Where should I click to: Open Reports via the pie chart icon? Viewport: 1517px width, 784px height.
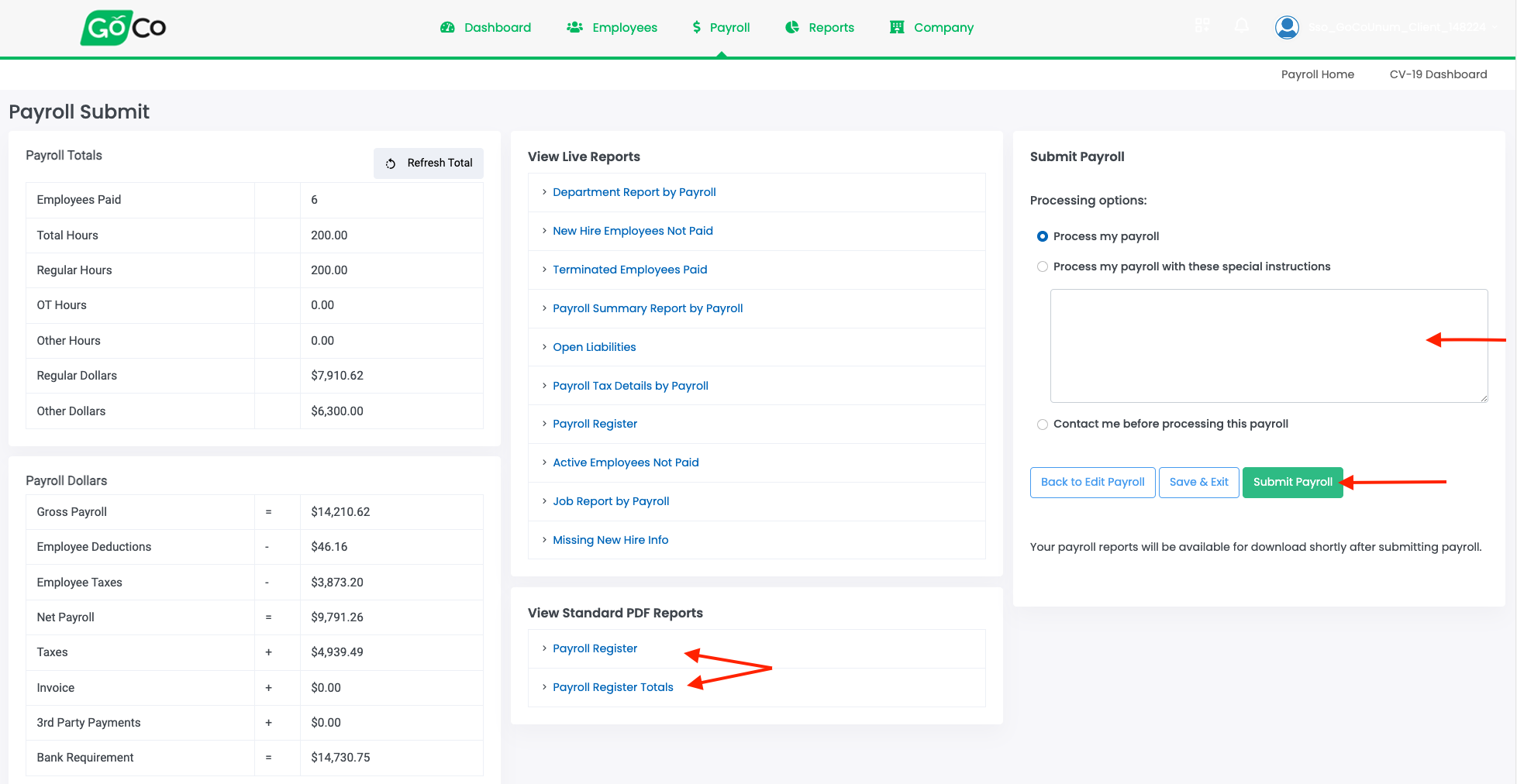[x=791, y=27]
